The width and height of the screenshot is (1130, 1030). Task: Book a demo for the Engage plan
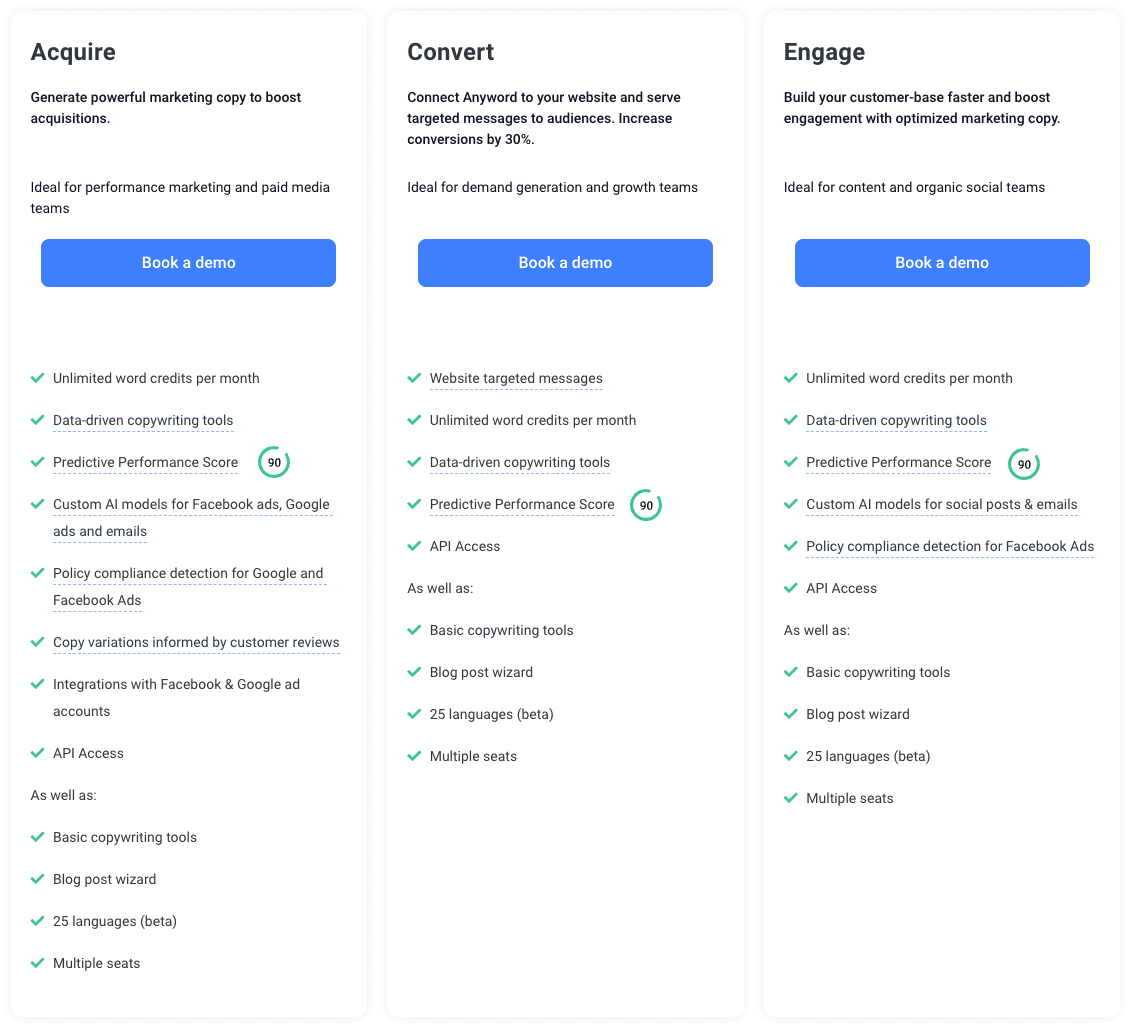click(942, 263)
